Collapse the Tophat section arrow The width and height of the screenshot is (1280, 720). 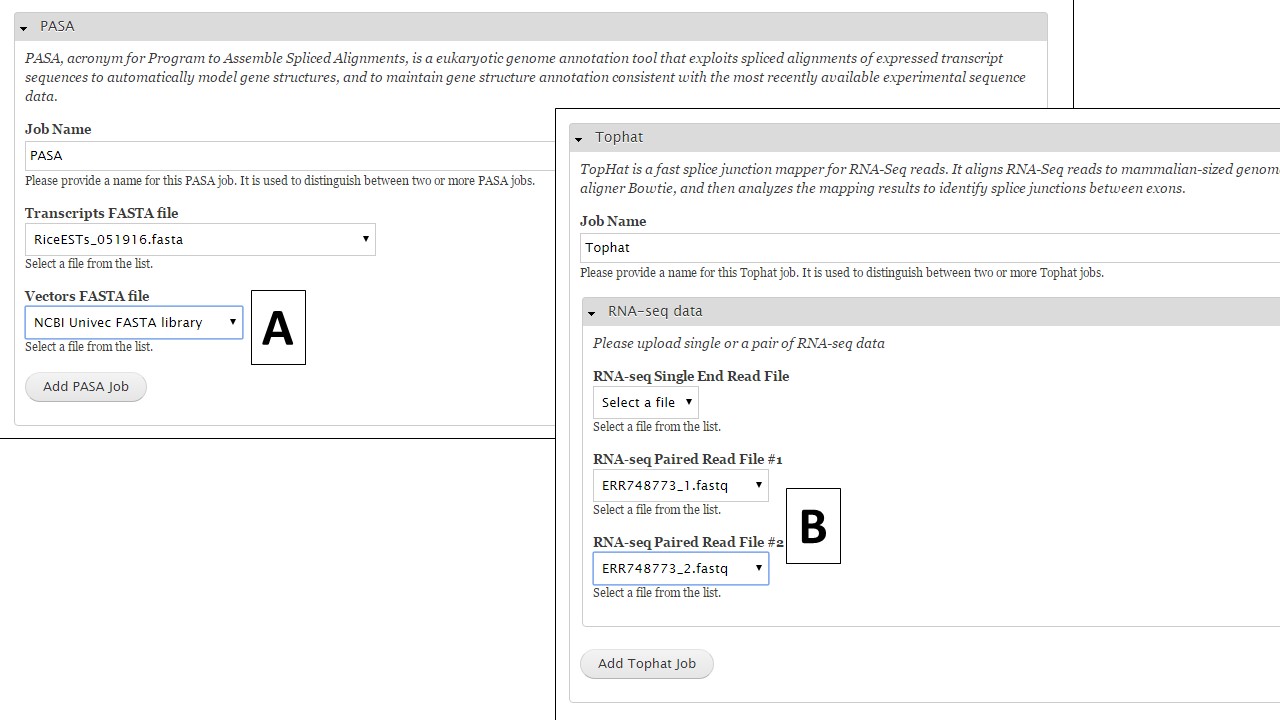pyautogui.click(x=578, y=139)
